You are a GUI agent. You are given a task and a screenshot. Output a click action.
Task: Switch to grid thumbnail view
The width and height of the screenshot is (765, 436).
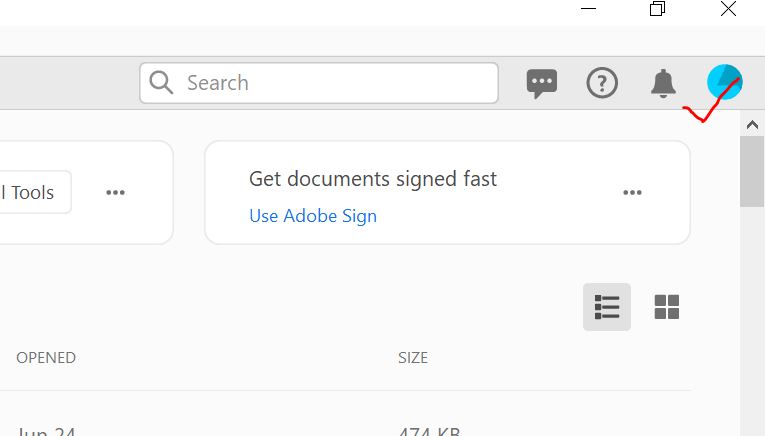click(x=667, y=307)
